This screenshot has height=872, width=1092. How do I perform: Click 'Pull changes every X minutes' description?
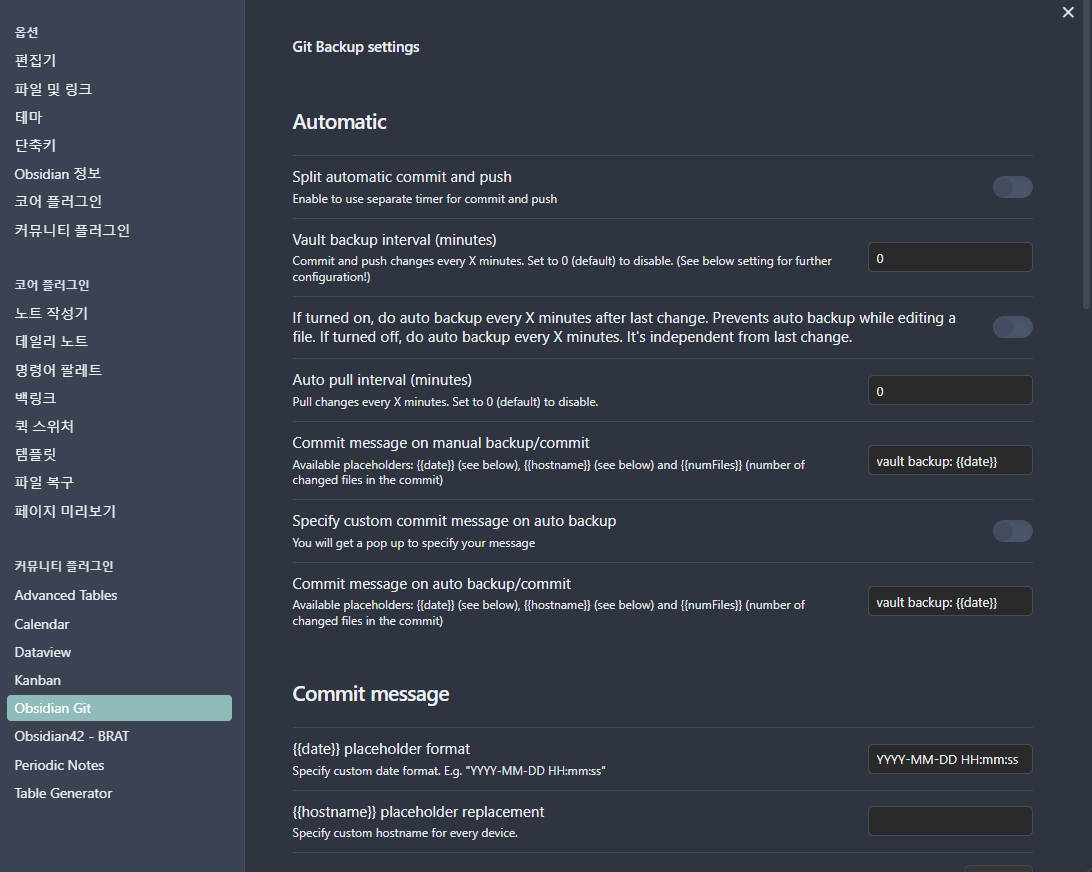445,402
